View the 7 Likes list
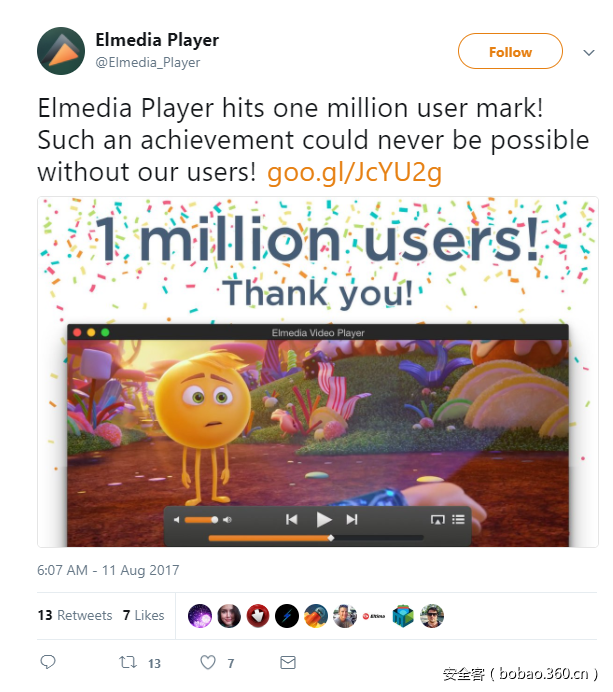The width and height of the screenshot is (613, 692). [x=143, y=615]
